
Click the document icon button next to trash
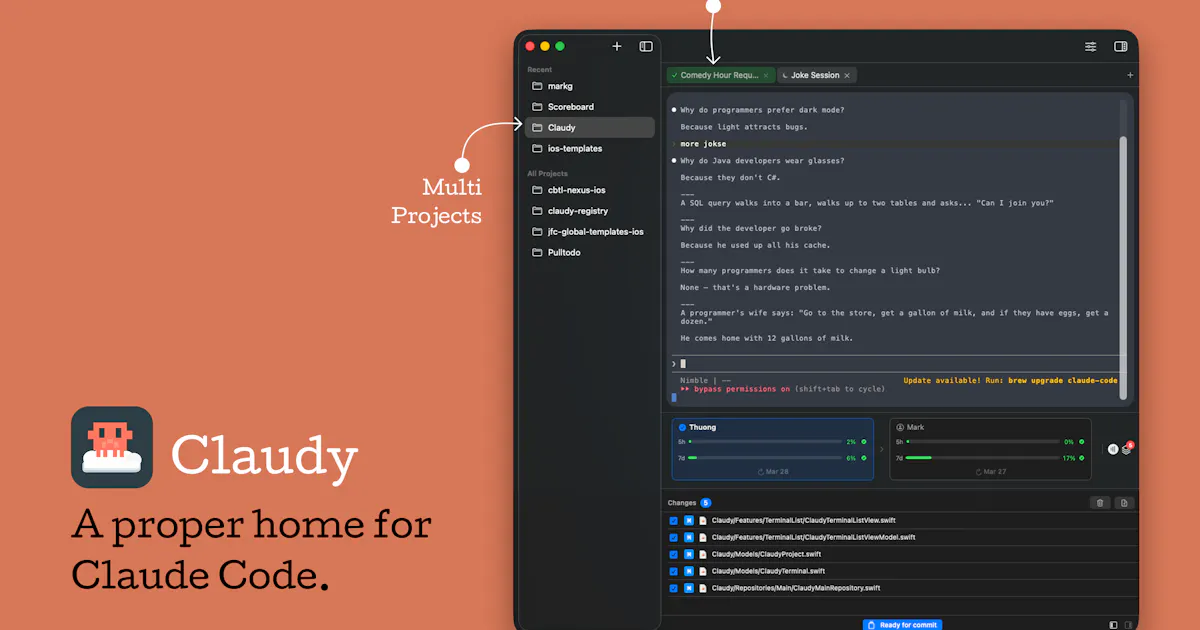coord(1124,503)
